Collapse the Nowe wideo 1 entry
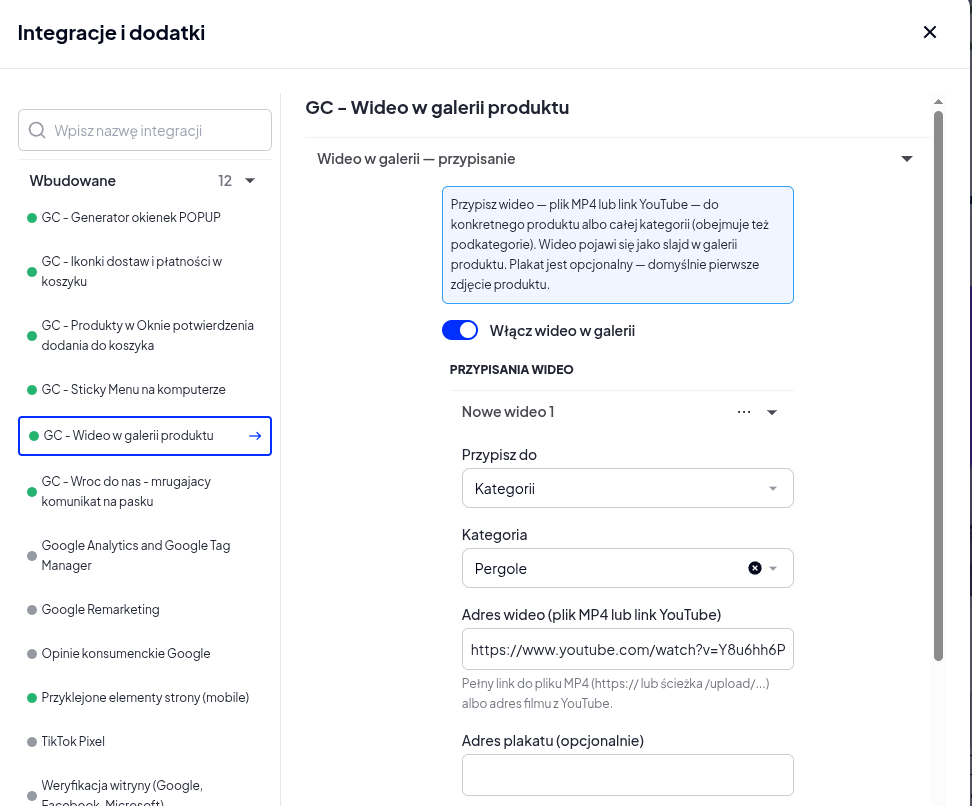The width and height of the screenshot is (972, 806). coord(772,412)
